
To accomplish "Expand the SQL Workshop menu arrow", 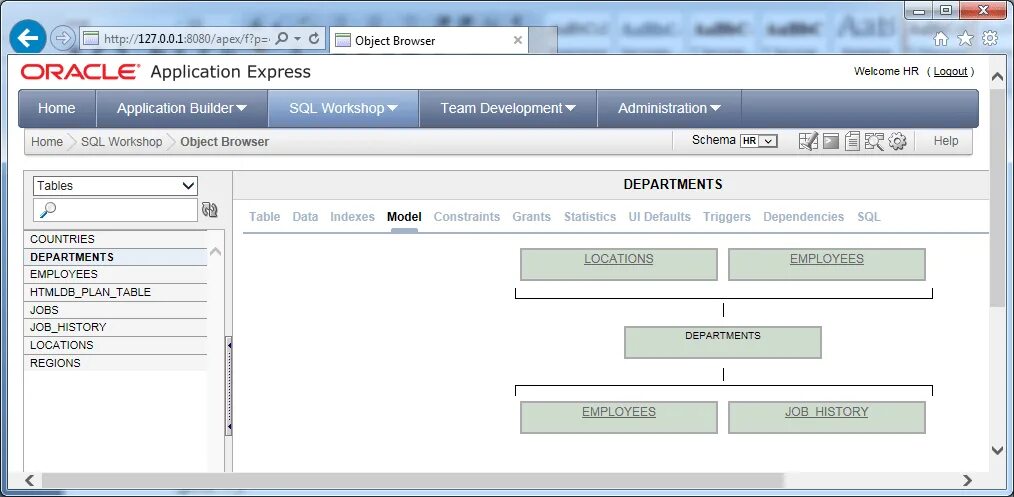I will pos(392,109).
